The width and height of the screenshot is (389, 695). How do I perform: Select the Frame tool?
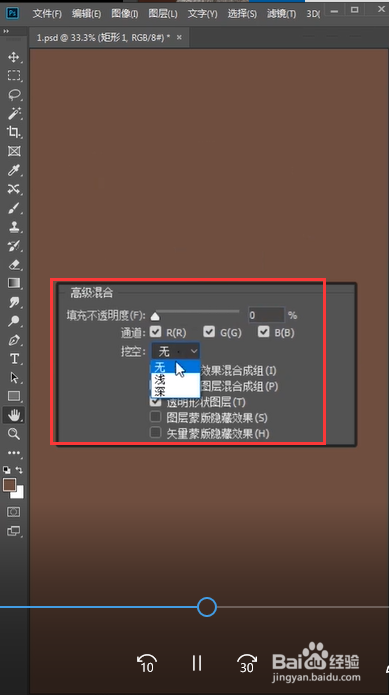[14, 151]
